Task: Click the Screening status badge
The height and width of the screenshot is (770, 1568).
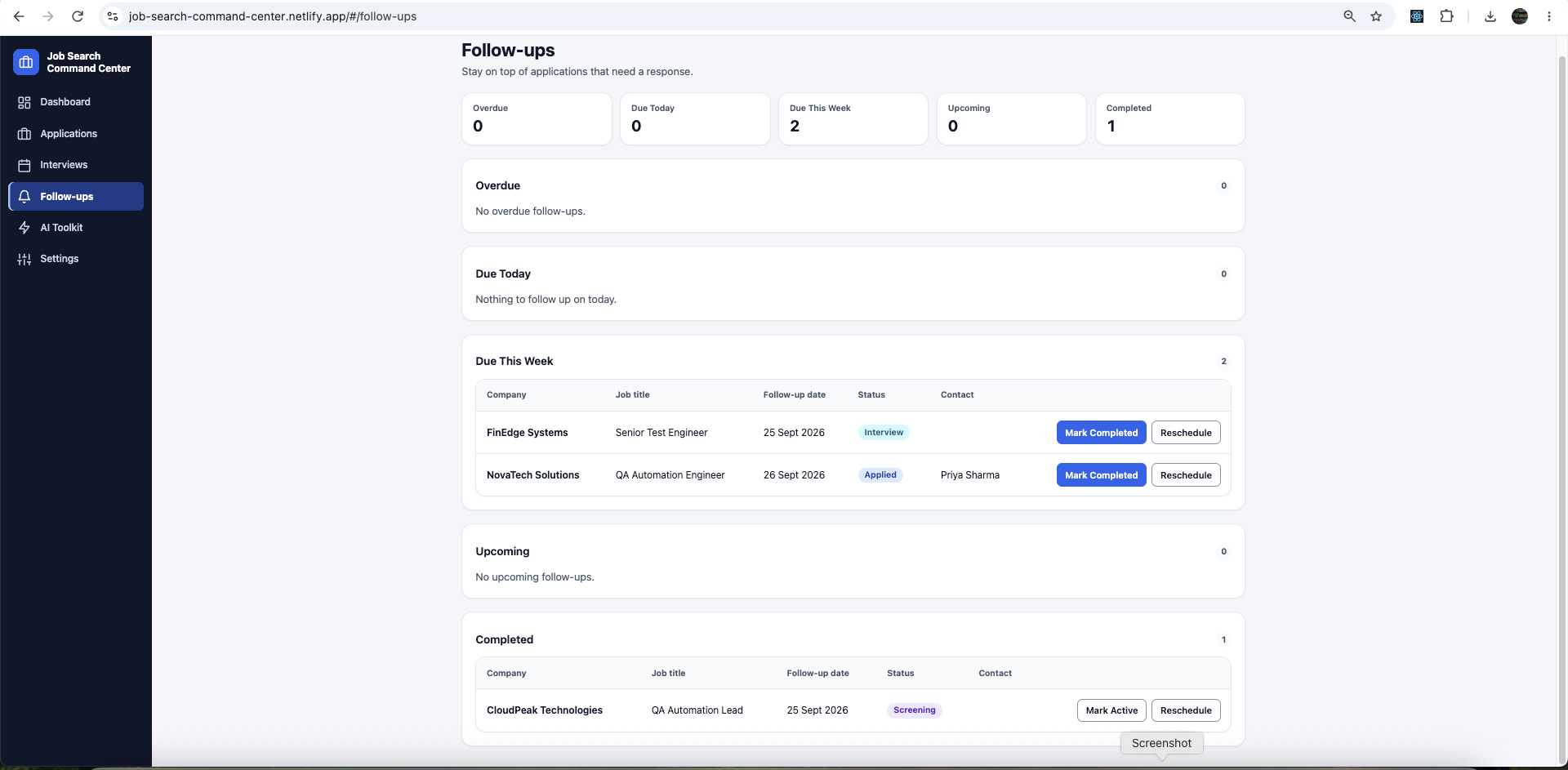Action: click(915, 710)
